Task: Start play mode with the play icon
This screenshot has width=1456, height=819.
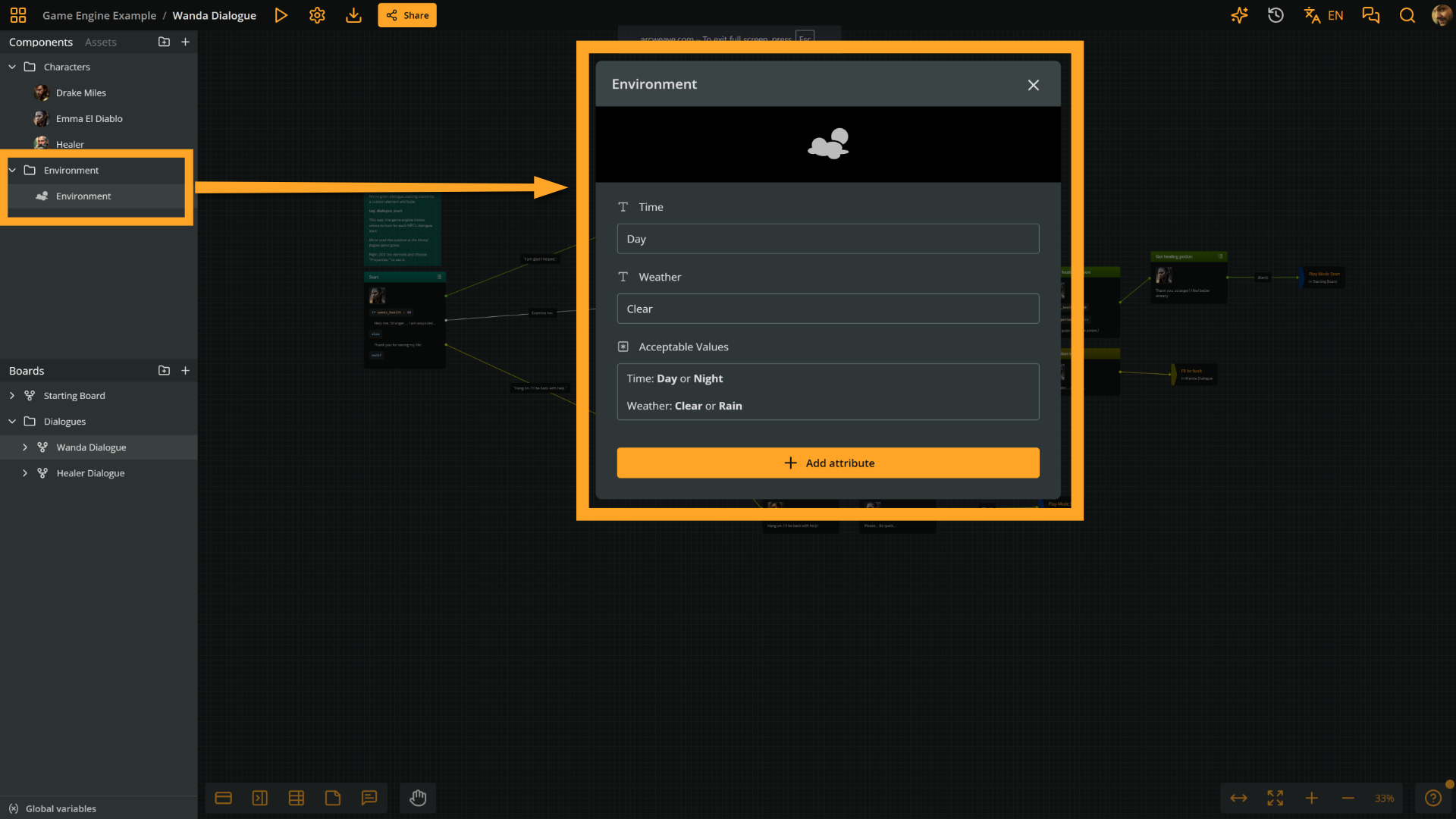Action: click(281, 15)
